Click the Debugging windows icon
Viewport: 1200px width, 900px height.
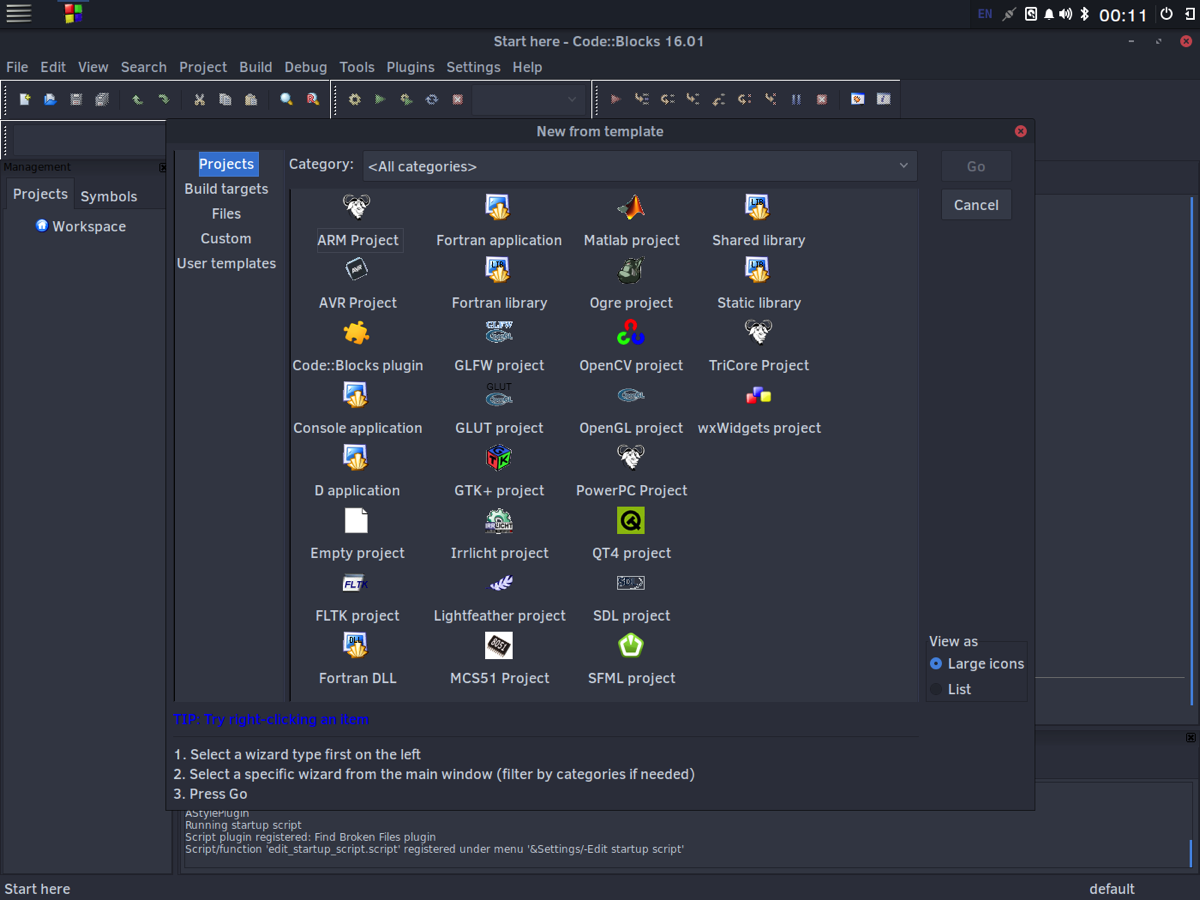(x=857, y=100)
